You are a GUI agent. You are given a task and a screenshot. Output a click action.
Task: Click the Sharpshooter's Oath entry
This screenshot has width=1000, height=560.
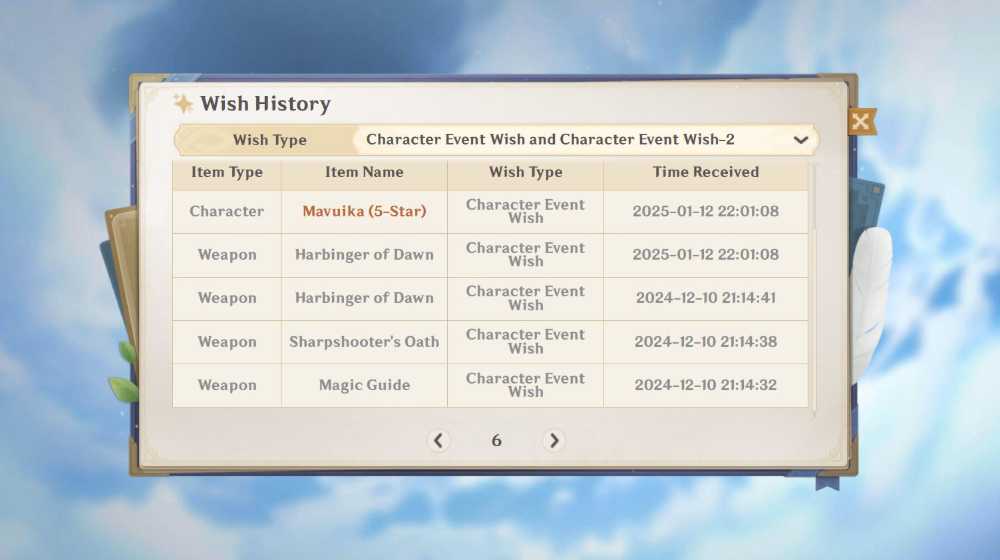pos(364,342)
